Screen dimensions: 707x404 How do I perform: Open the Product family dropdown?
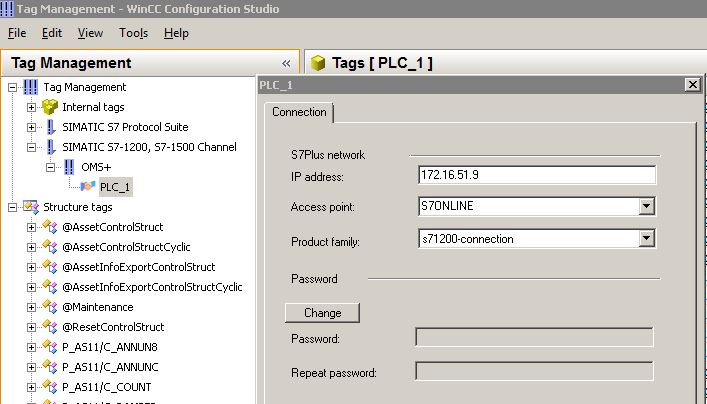646,239
